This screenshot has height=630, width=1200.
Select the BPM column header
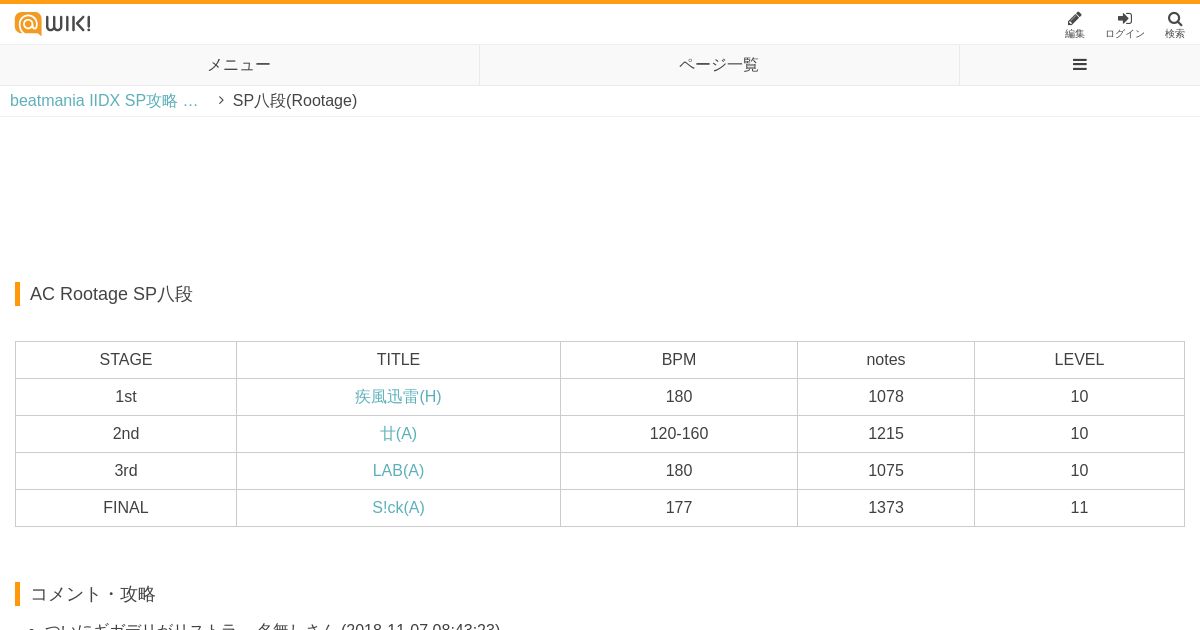point(679,360)
